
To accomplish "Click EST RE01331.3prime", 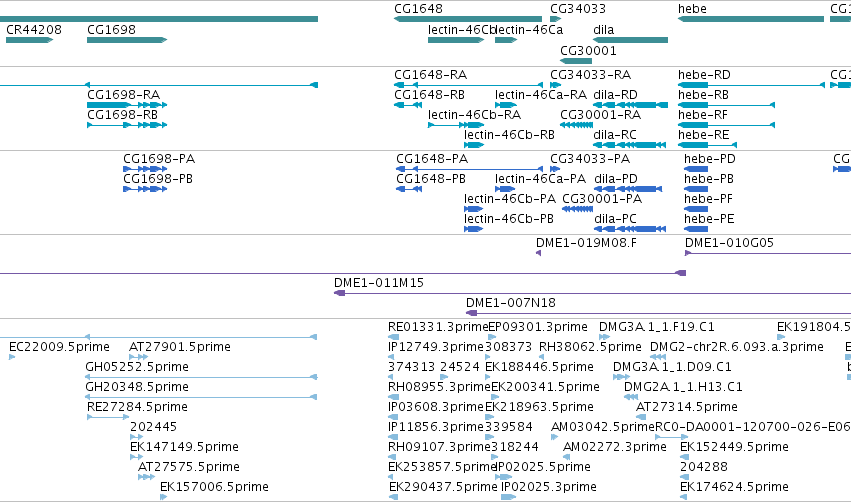I will pos(393,337).
